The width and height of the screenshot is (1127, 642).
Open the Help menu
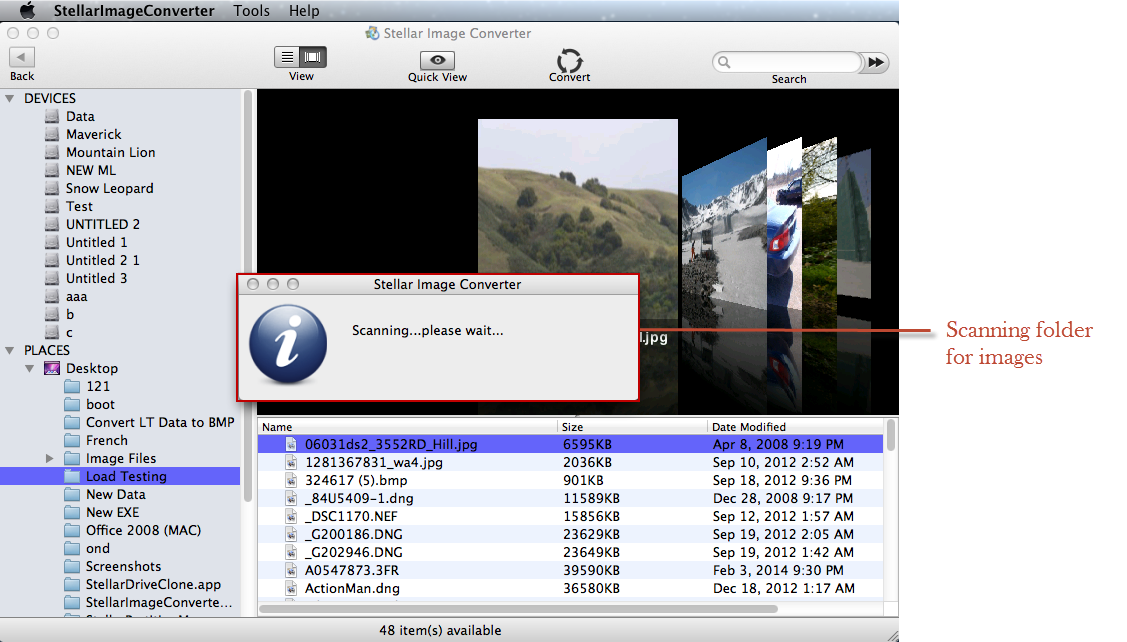pos(304,11)
